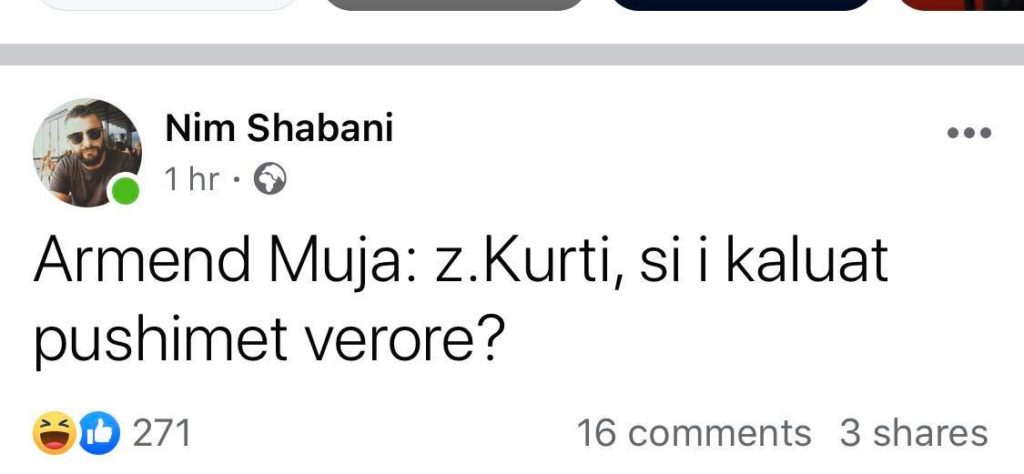Open the gray story card at the top

coord(454,5)
